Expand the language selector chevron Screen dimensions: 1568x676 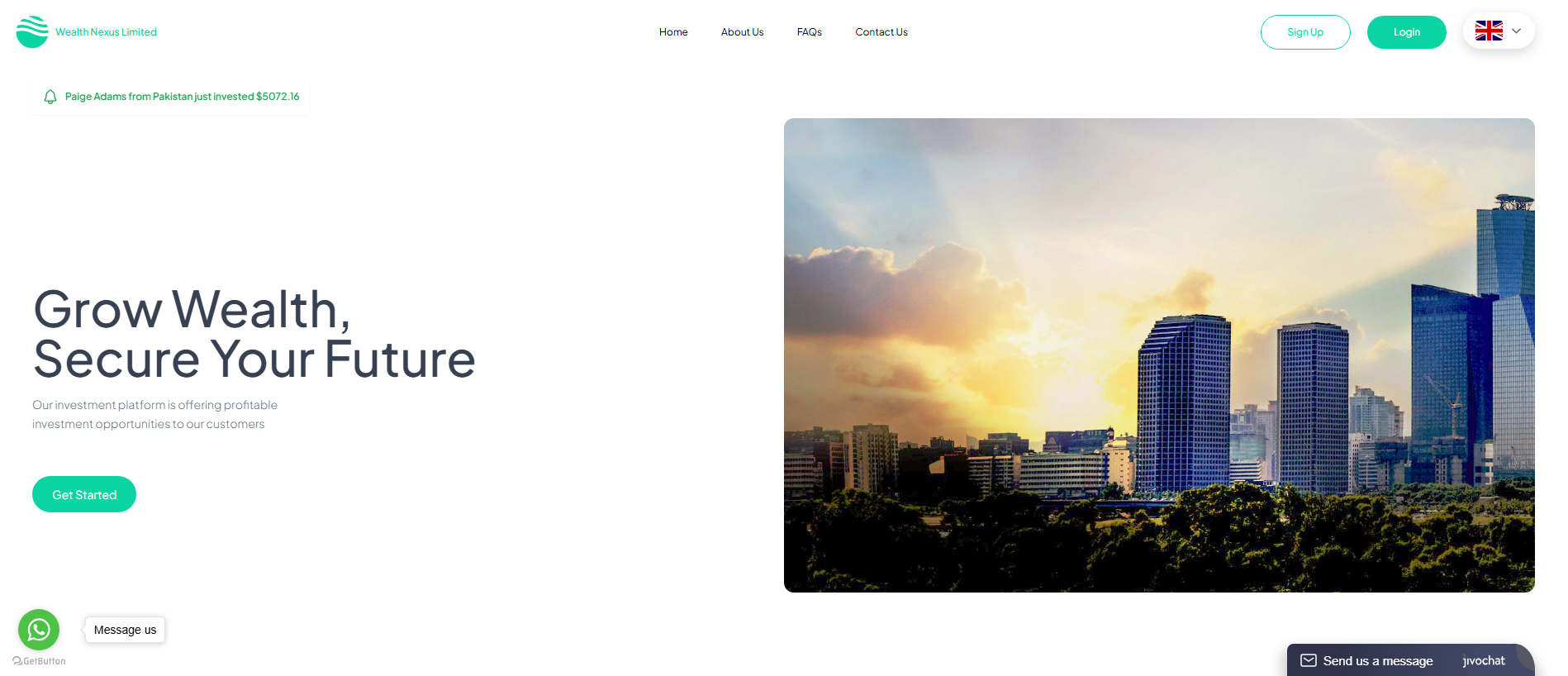1516,31
